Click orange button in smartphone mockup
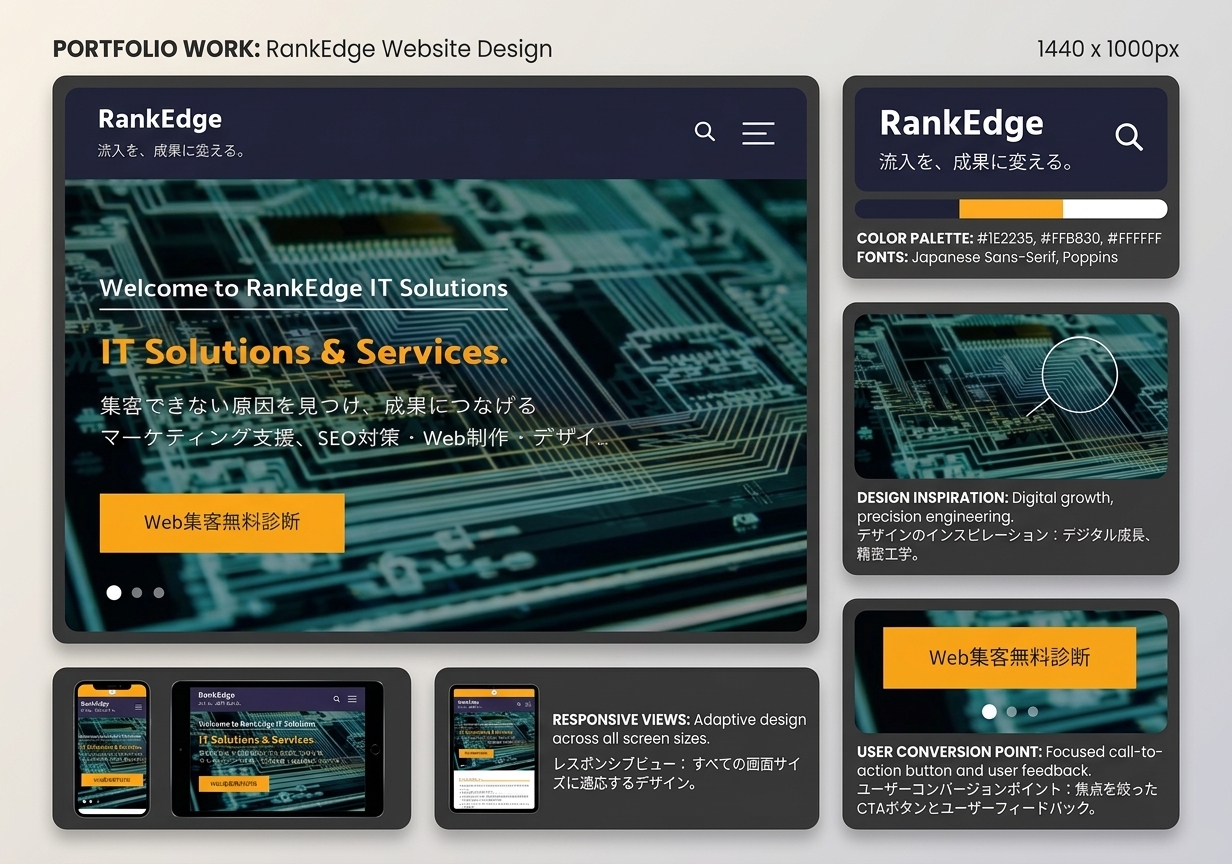The image size is (1232, 864). coord(112,779)
